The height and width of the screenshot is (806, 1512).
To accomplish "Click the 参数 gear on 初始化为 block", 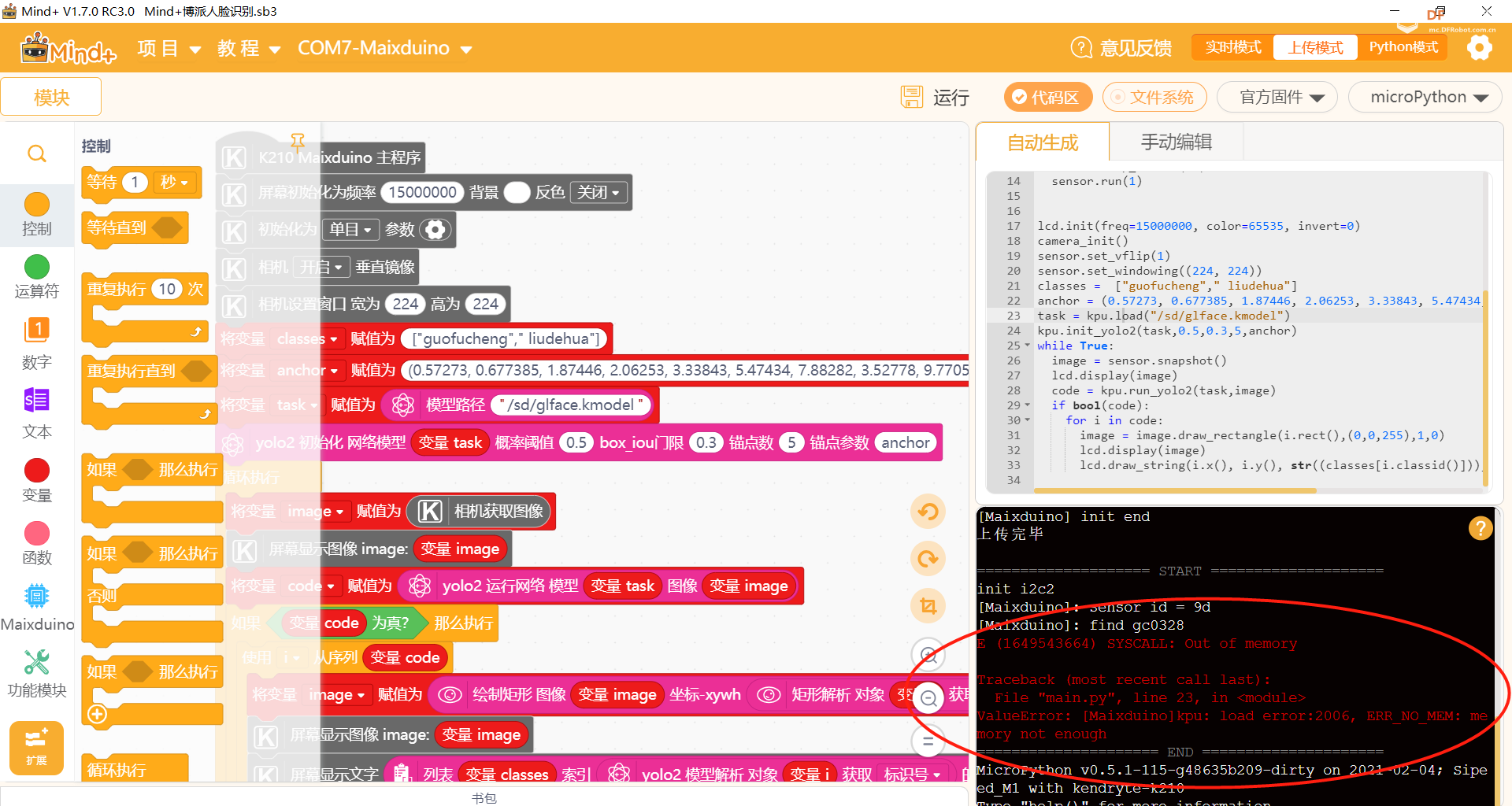I will (x=435, y=230).
